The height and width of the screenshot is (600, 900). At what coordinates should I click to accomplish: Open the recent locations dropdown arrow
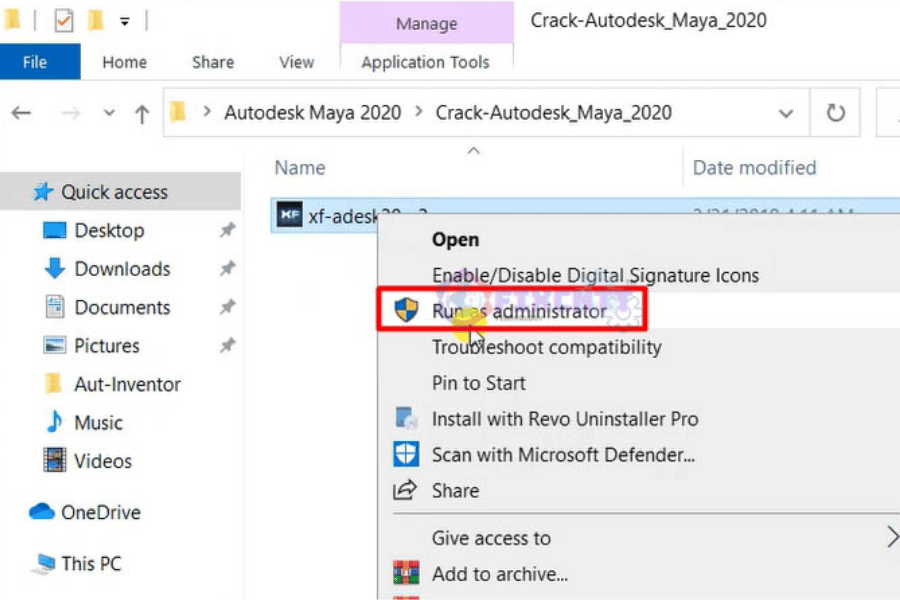click(x=109, y=114)
